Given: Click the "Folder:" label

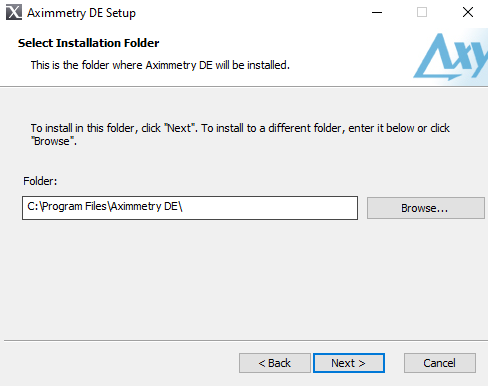Looking at the screenshot, I should [40, 181].
